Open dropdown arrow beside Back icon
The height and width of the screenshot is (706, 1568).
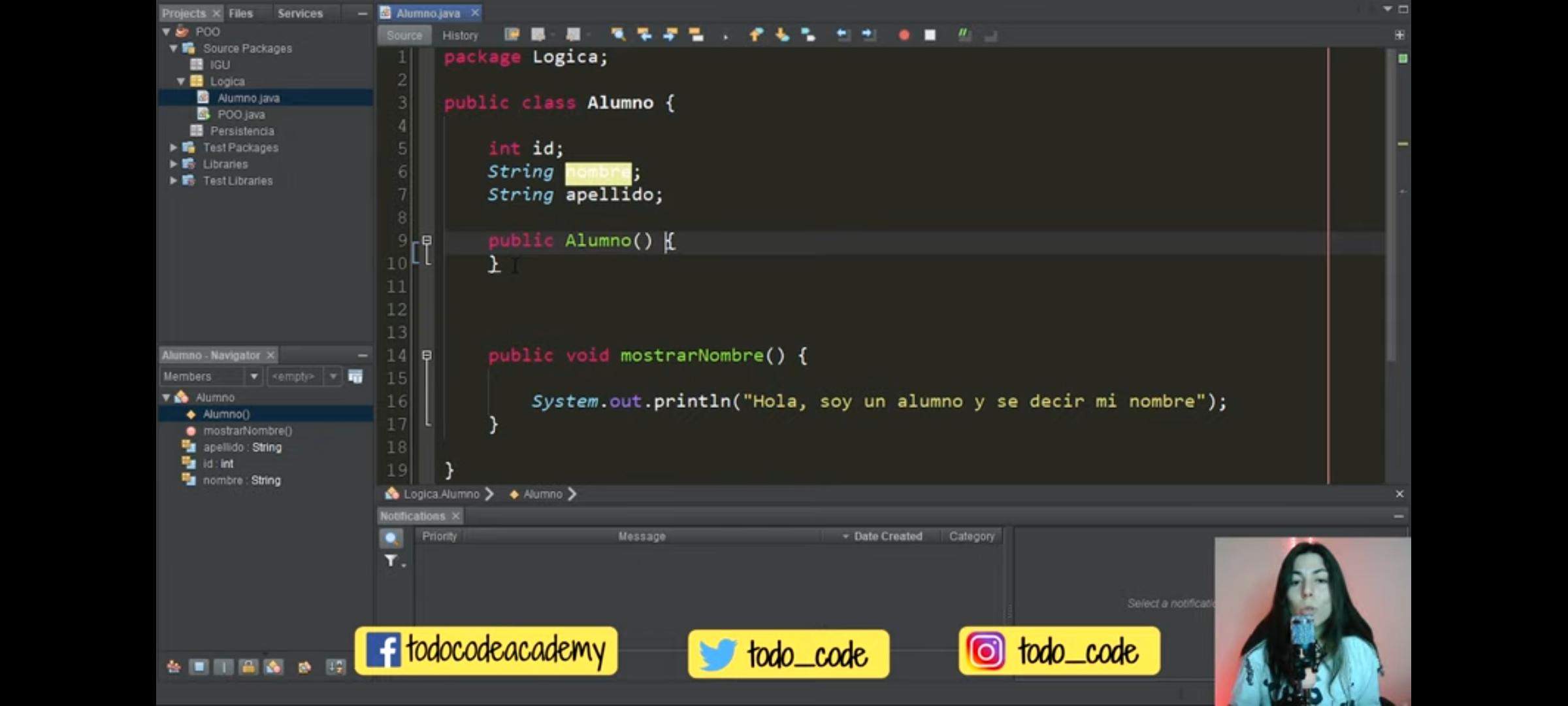coord(553,35)
